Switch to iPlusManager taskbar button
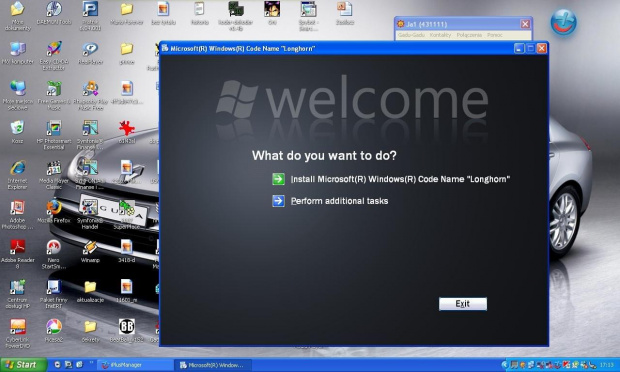The width and height of the screenshot is (620, 372). click(136, 365)
